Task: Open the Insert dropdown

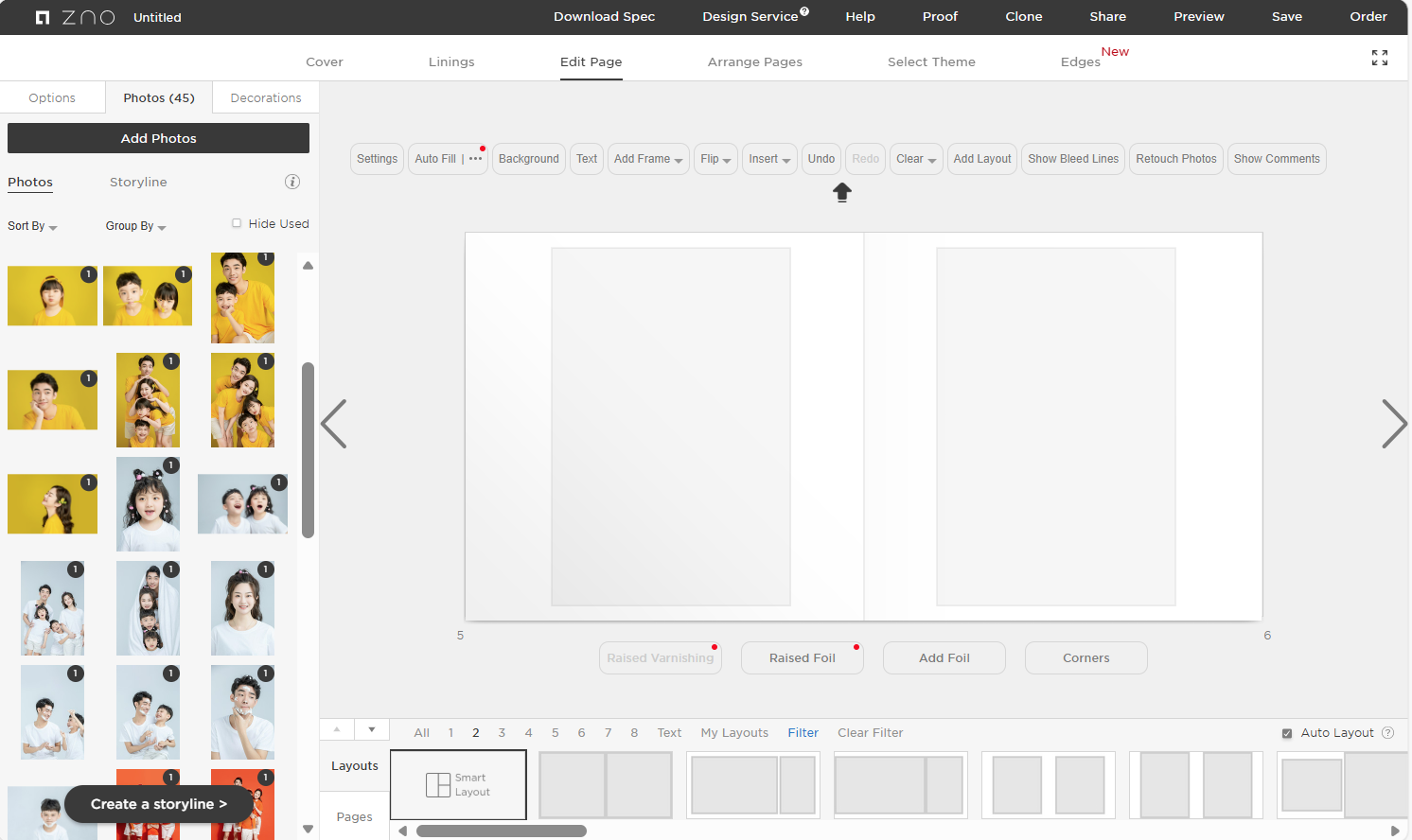Action: 769,159
